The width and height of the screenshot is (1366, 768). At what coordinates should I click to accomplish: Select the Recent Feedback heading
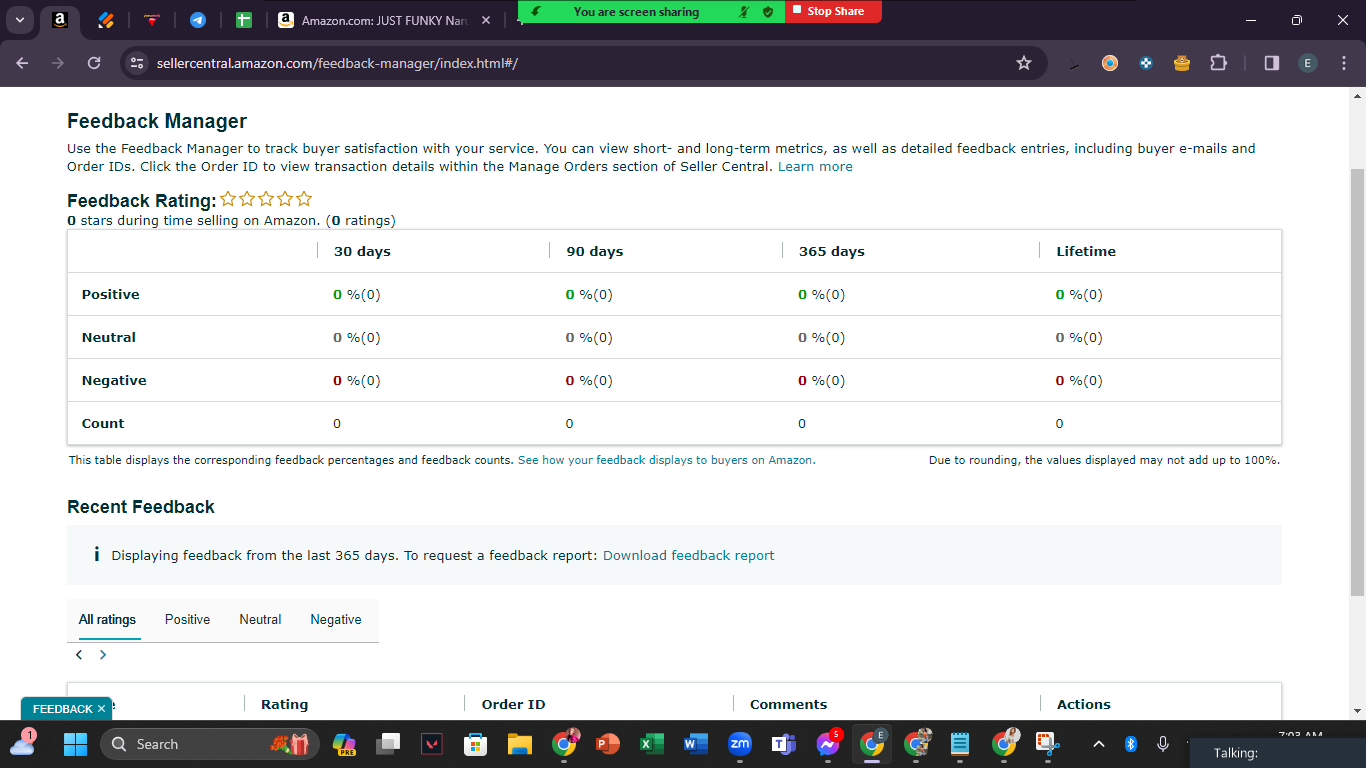click(x=141, y=507)
